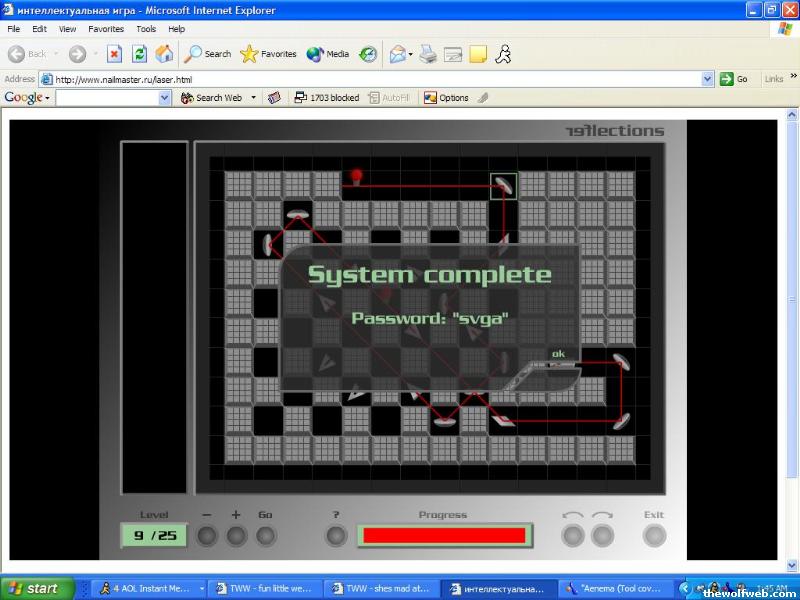Click the Print icon in toolbar
800x600 pixels.
[x=427, y=54]
